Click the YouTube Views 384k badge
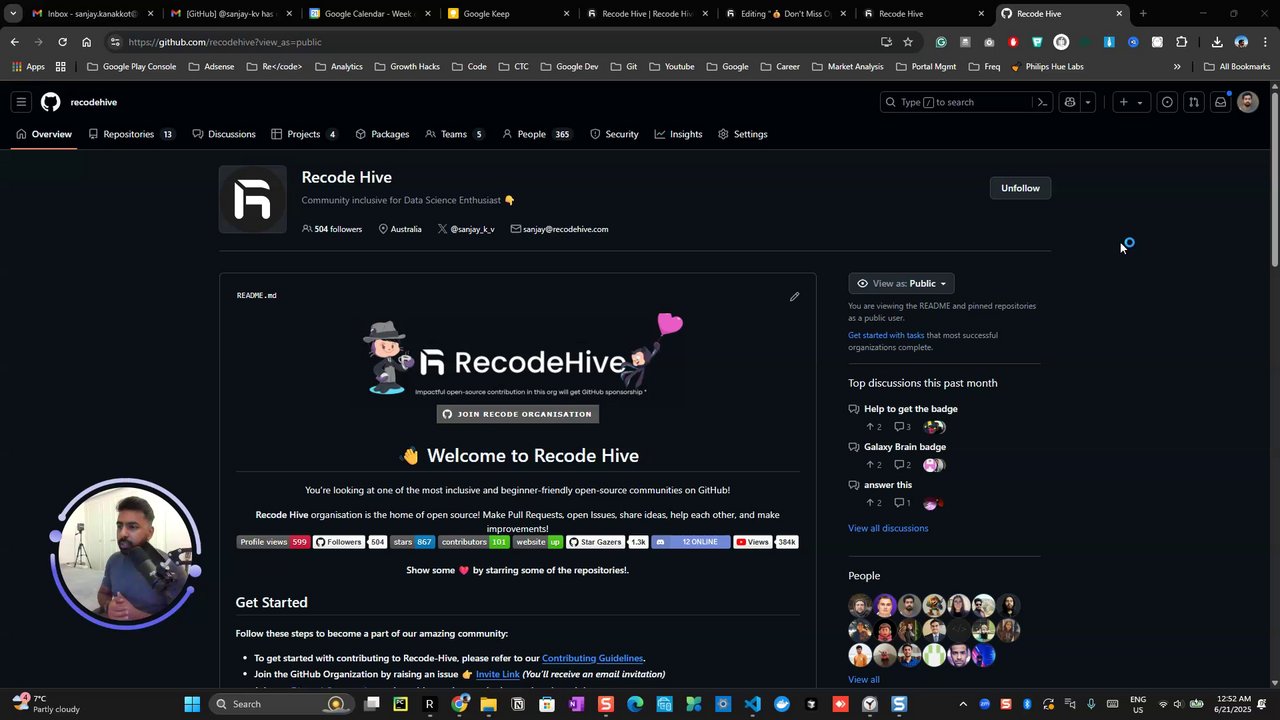 point(766,542)
